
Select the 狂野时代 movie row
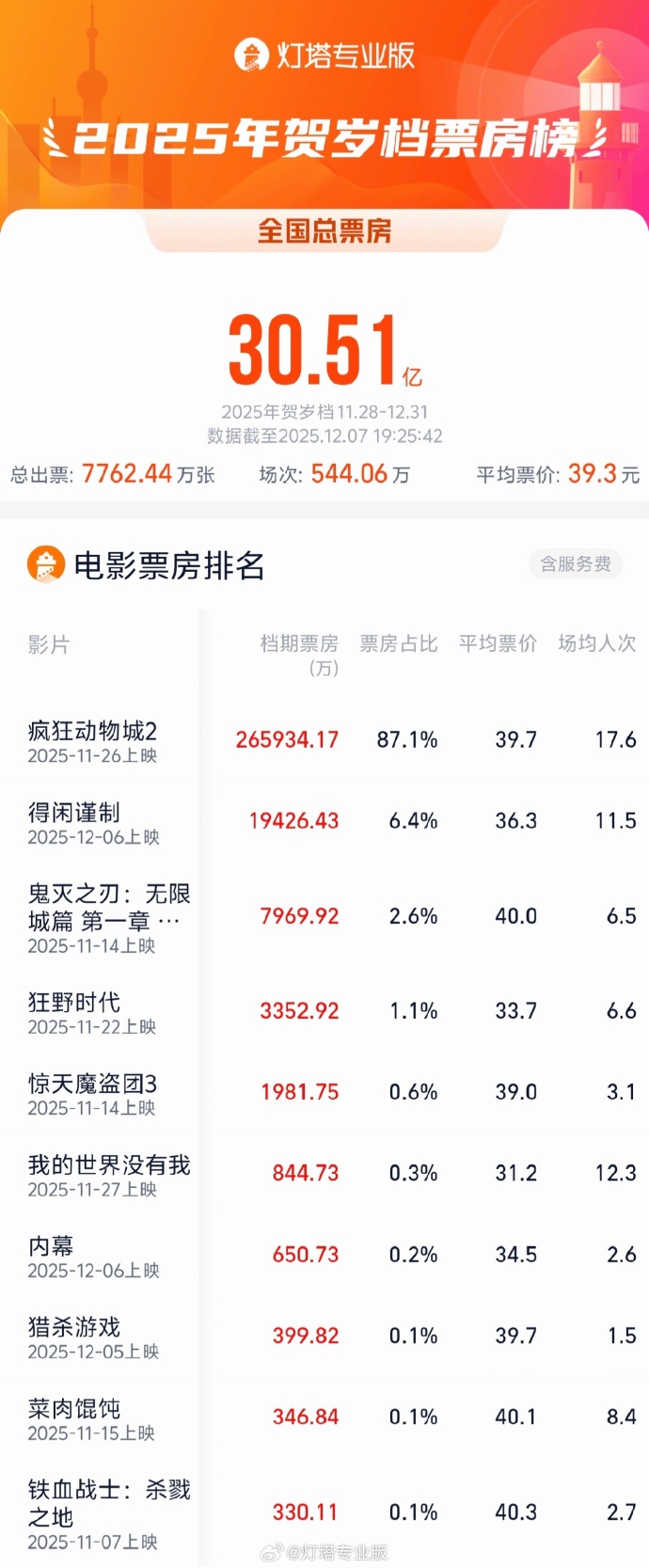coord(74,1002)
